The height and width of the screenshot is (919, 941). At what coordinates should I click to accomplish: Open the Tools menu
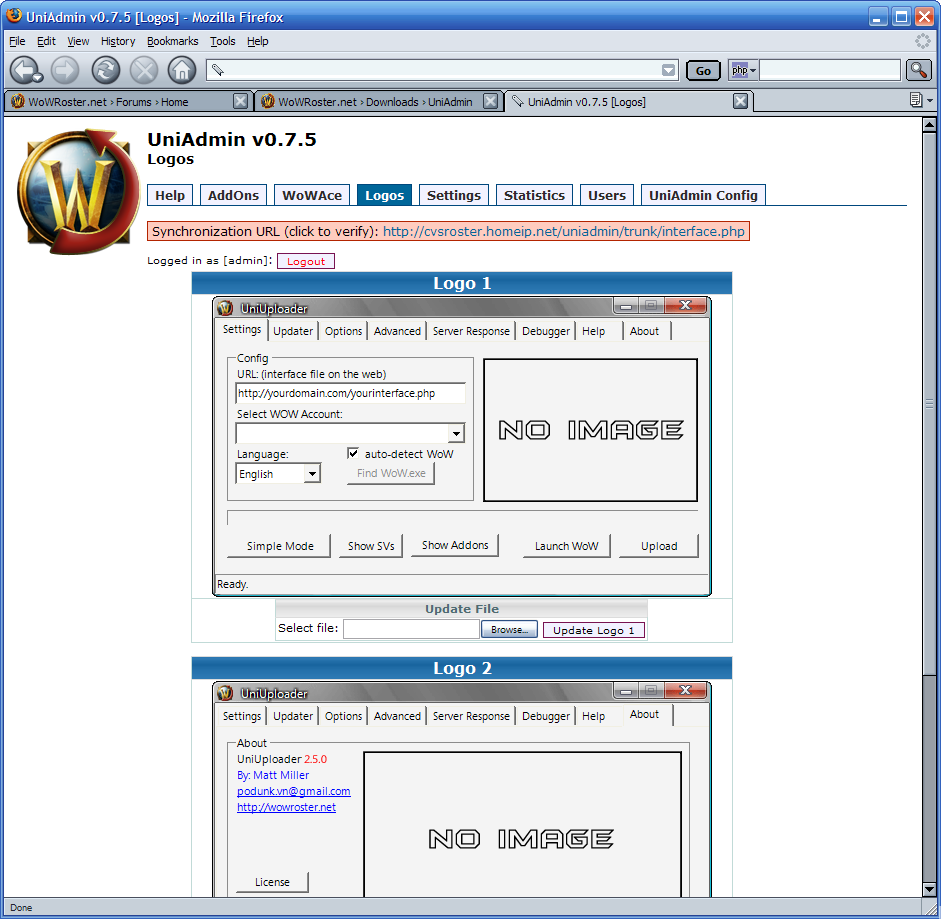pos(222,41)
